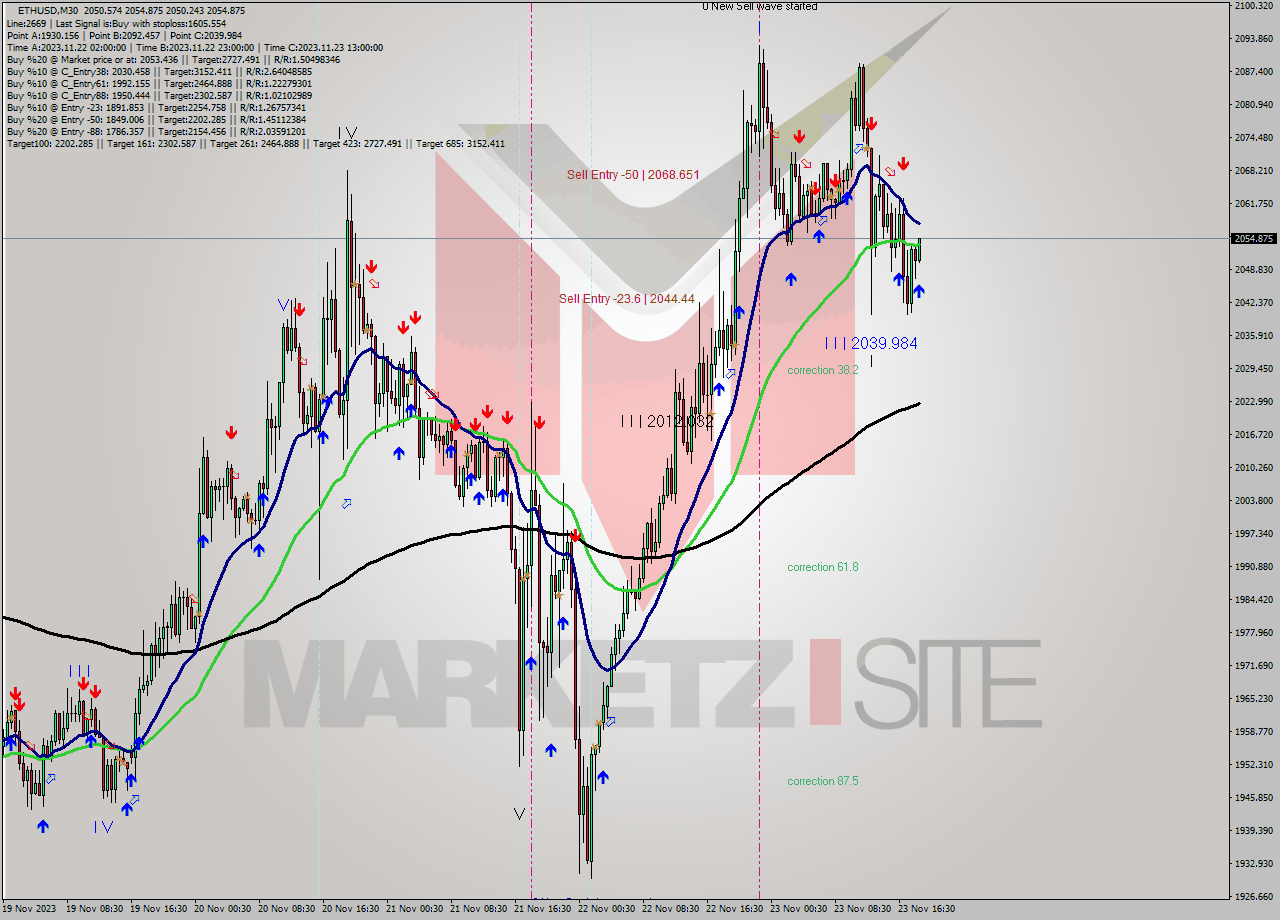Click the '23 Nov 16:30' time label

(926, 909)
